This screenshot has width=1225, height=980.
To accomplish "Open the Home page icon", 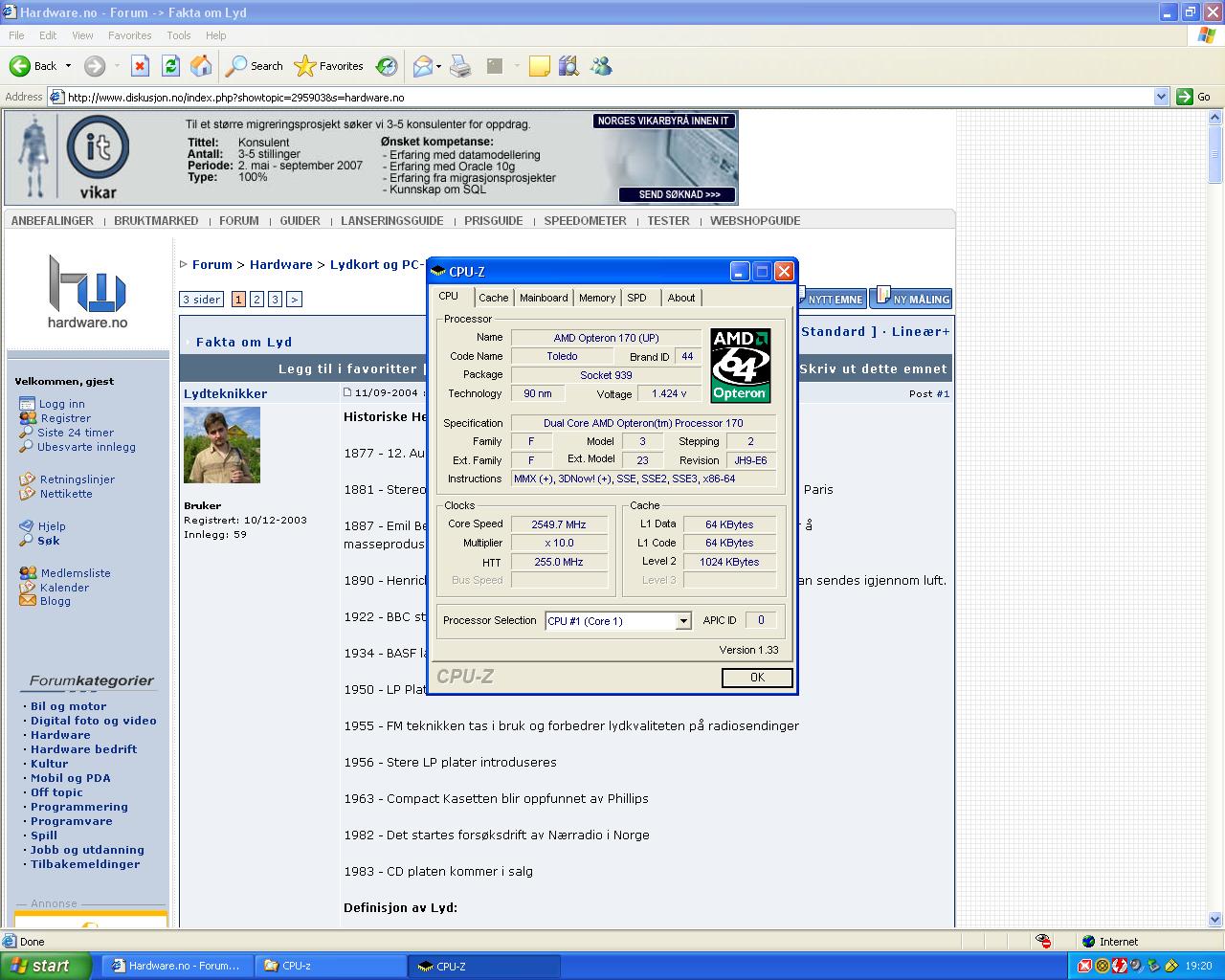I will tap(201, 66).
